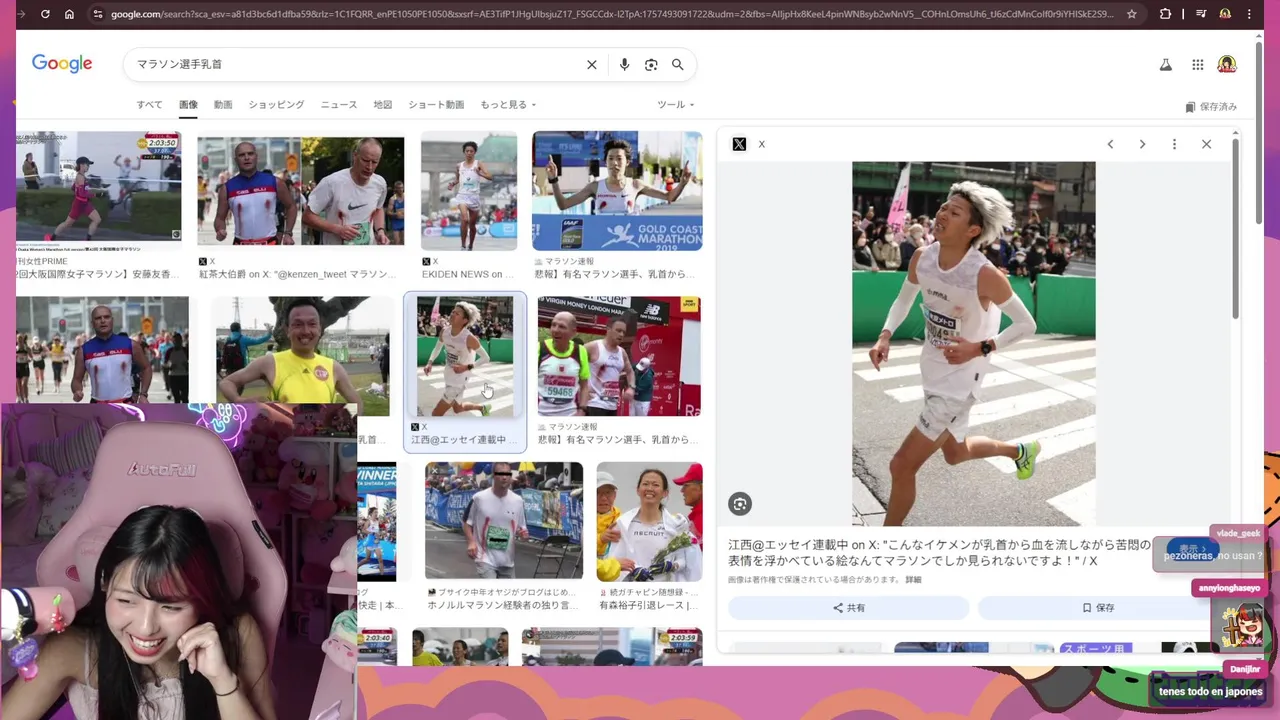The image size is (1280, 720).
Task: Select the 画像 tab
Action: [188, 105]
